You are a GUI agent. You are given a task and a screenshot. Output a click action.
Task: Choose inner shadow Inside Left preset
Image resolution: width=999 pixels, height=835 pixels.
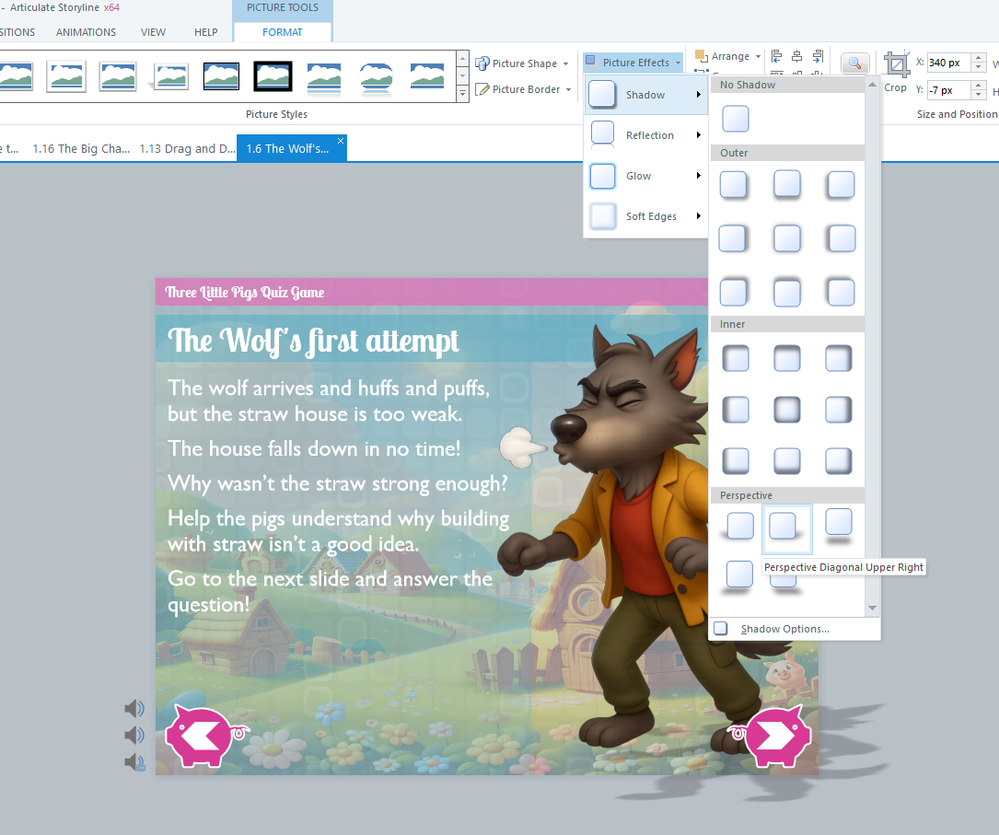pos(736,410)
